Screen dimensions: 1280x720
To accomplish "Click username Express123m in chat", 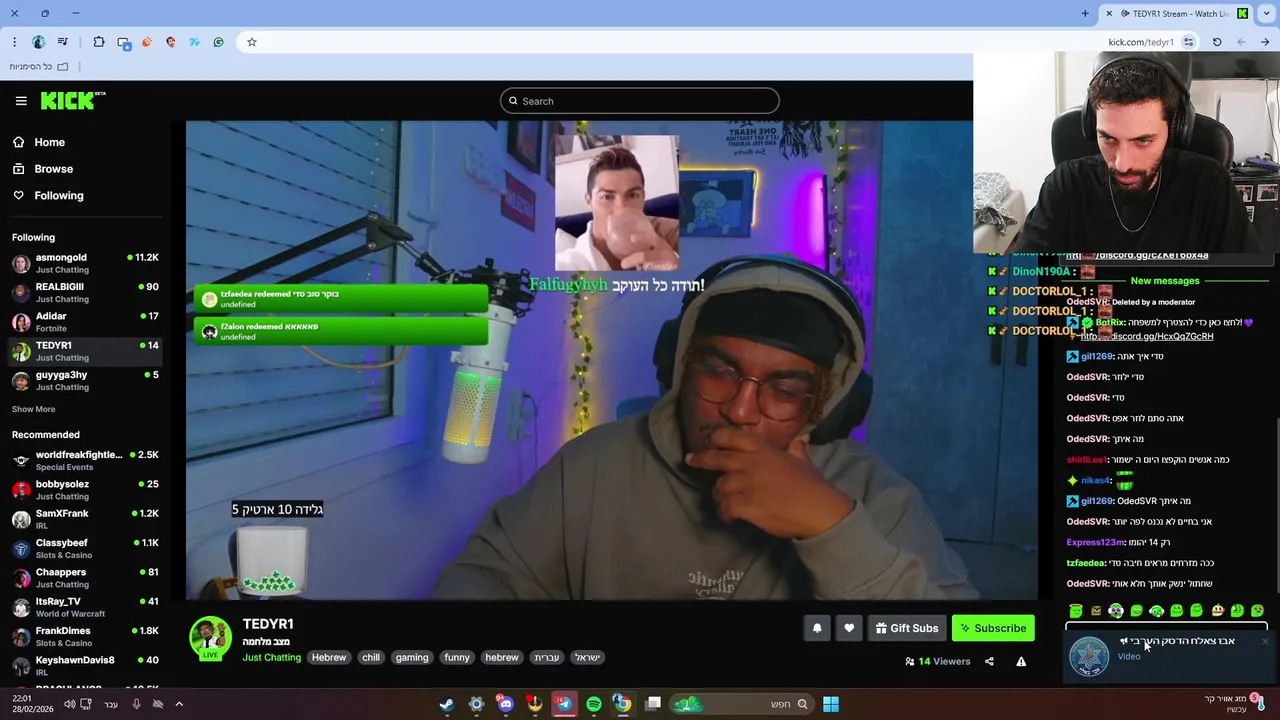I will 1095,542.
